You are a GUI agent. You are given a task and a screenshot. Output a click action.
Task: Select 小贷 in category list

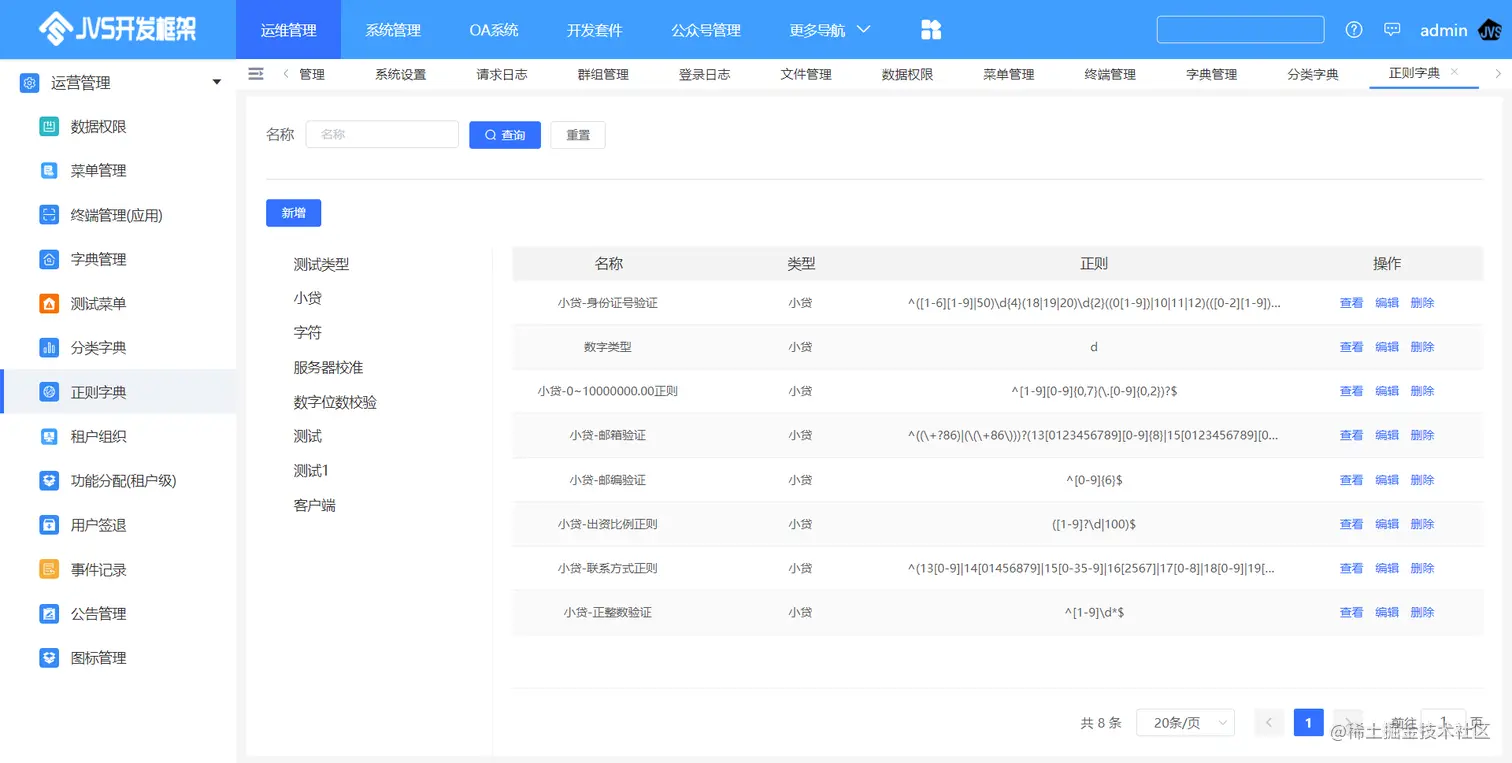[x=307, y=298]
